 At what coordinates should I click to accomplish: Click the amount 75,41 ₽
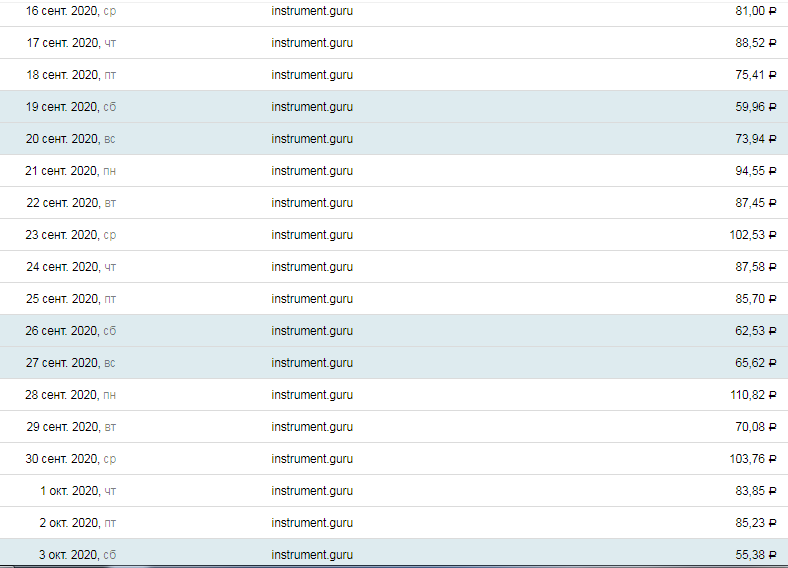click(x=756, y=75)
